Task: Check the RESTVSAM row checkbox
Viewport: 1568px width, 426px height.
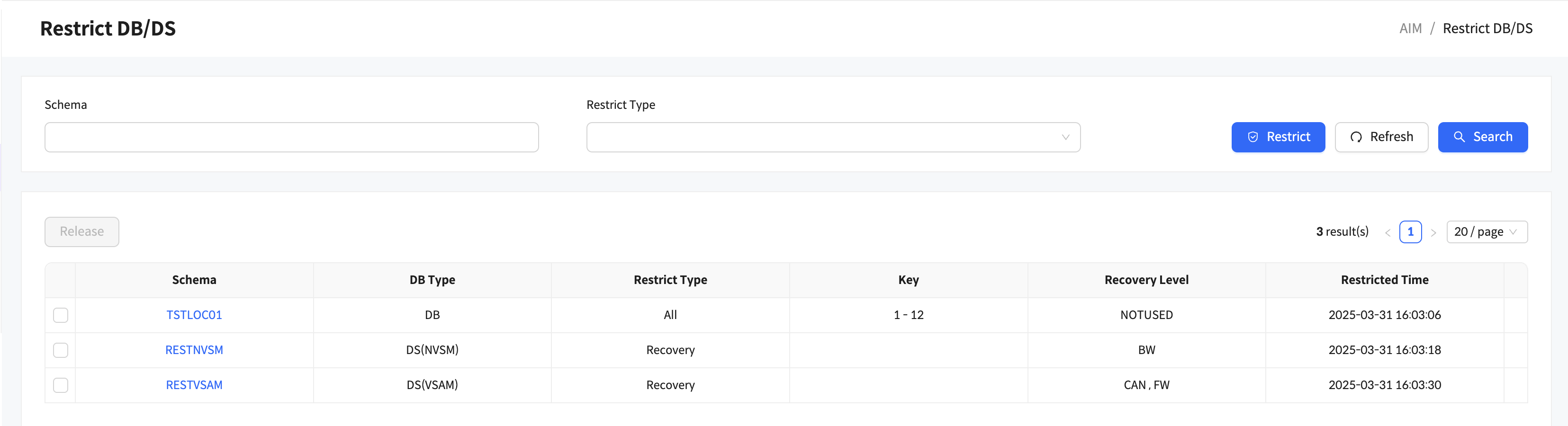Action: click(60, 385)
